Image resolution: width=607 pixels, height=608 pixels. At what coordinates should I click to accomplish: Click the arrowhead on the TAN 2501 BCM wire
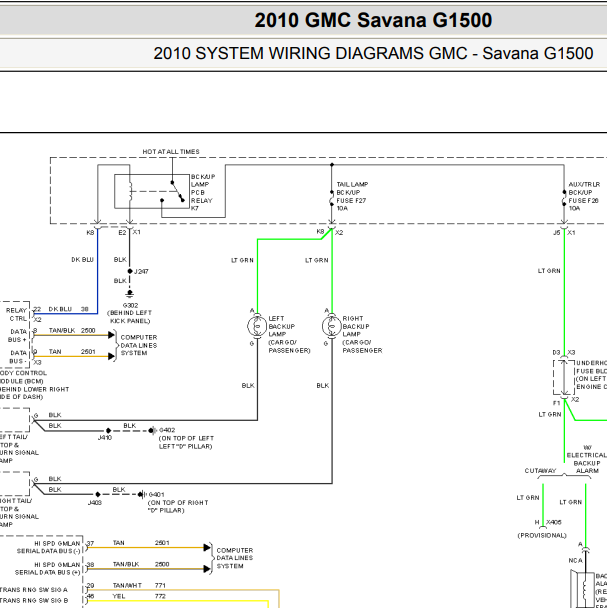point(112,356)
